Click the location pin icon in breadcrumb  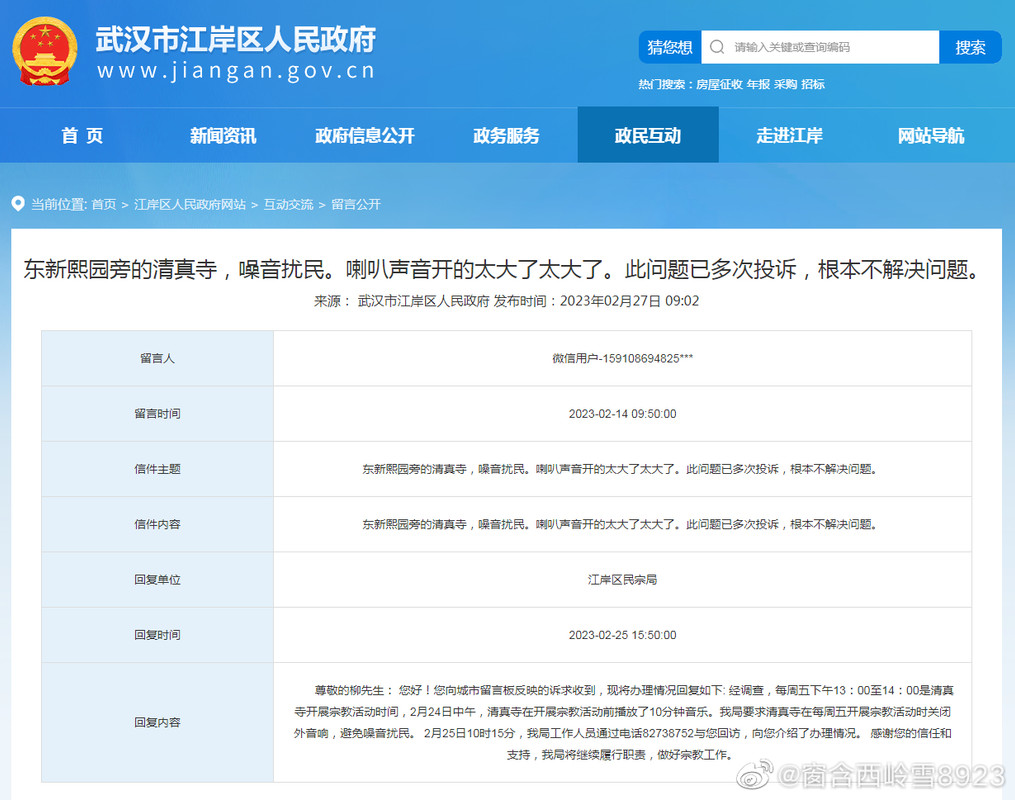(18, 204)
